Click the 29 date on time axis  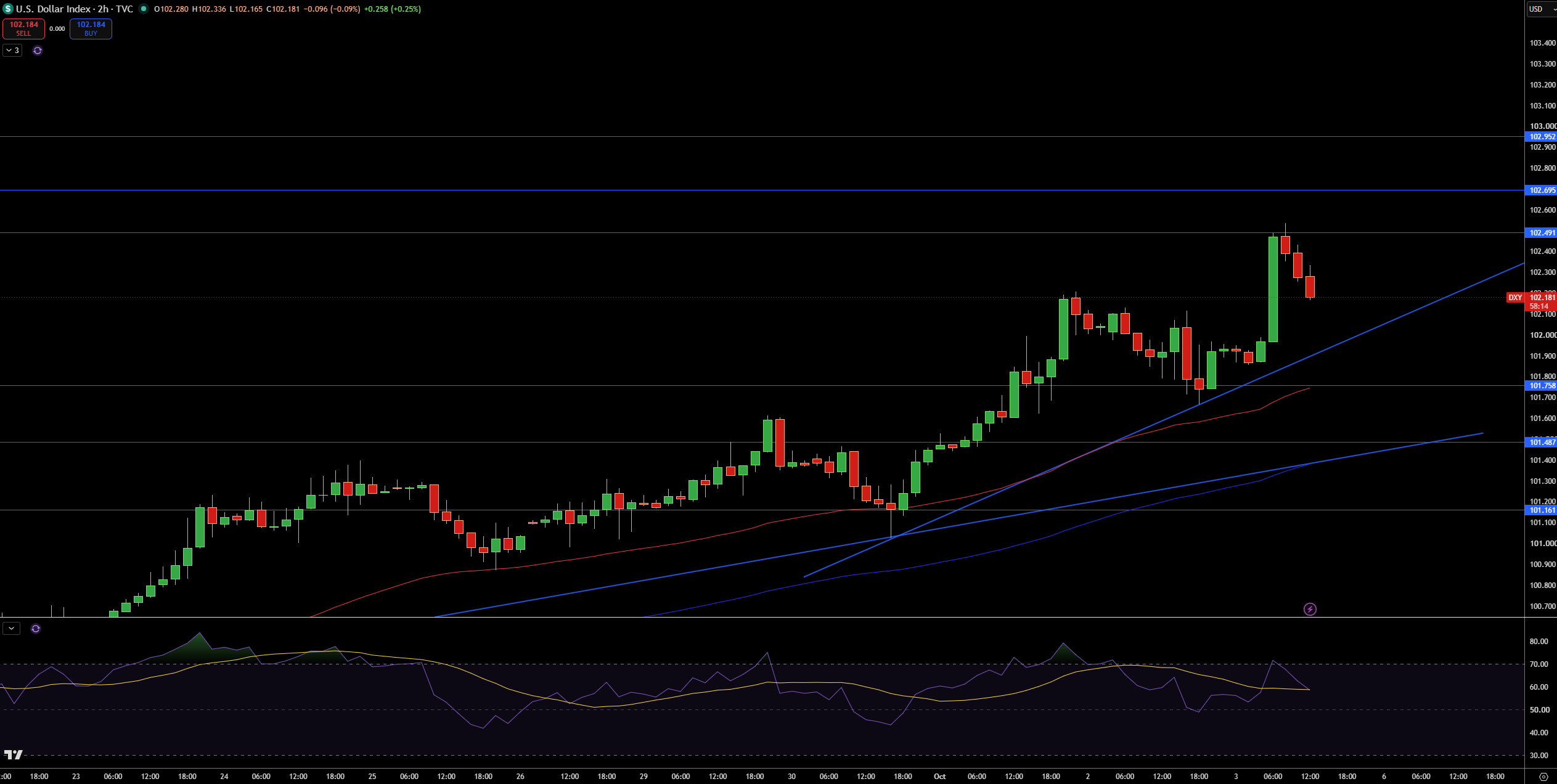click(644, 777)
